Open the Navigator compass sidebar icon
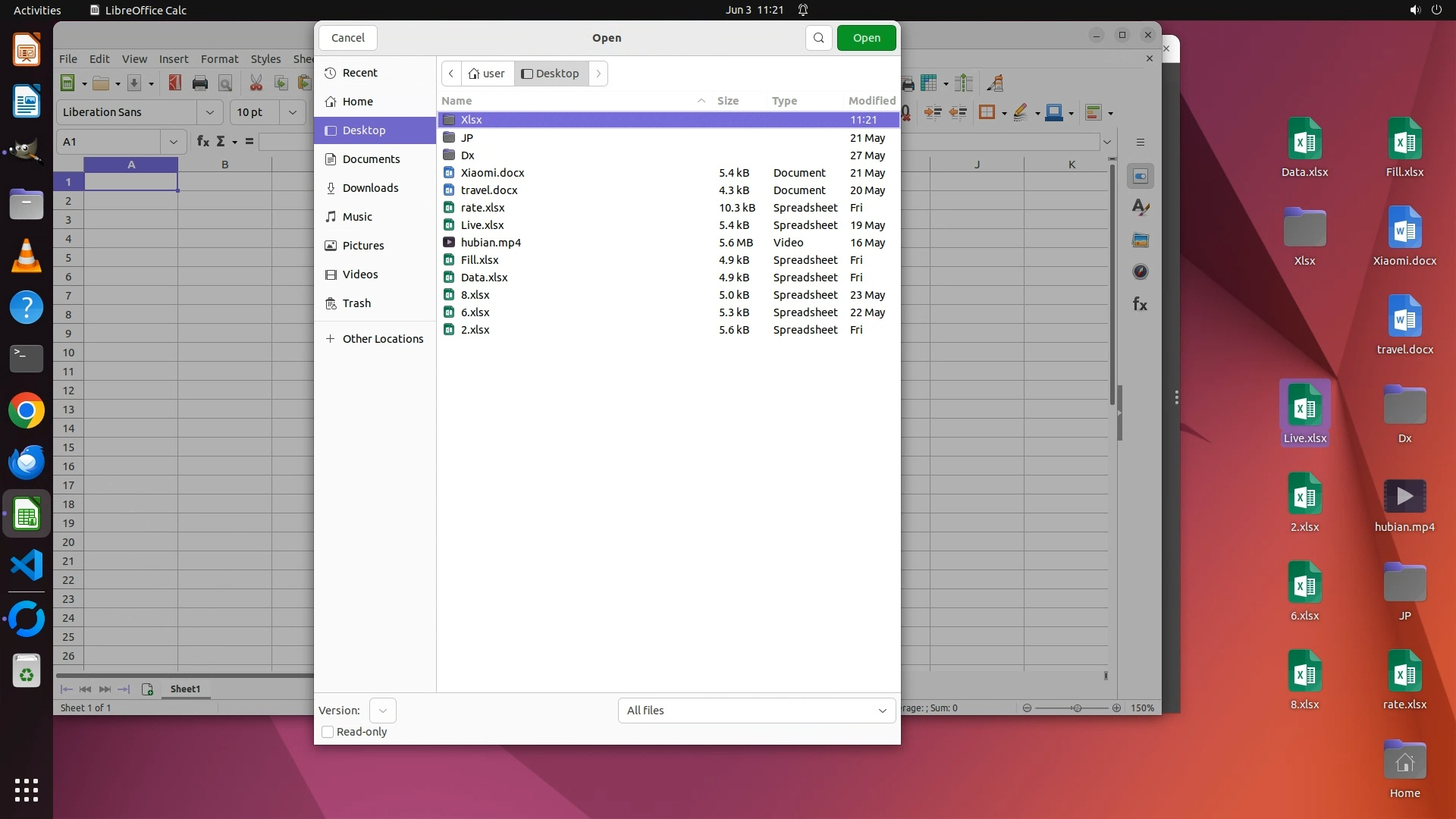Screen dimensions: 1456x819 point(1140,271)
